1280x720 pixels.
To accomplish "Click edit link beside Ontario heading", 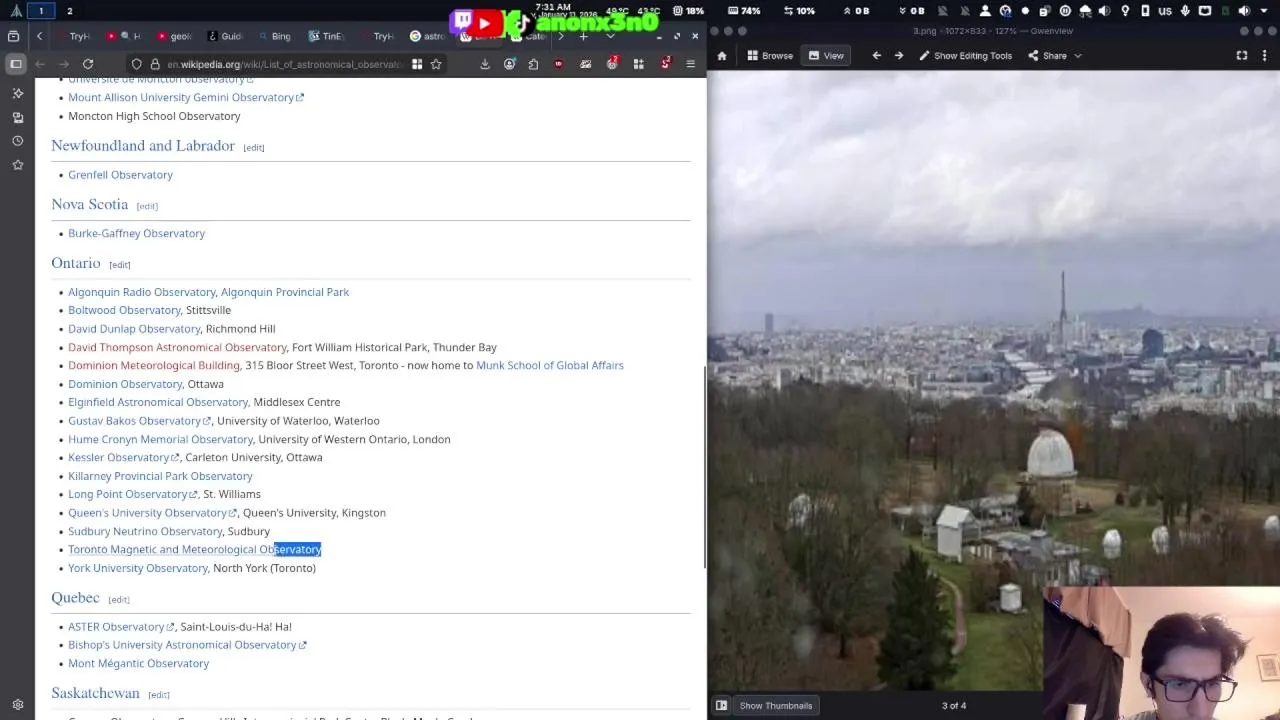I will [x=120, y=265].
